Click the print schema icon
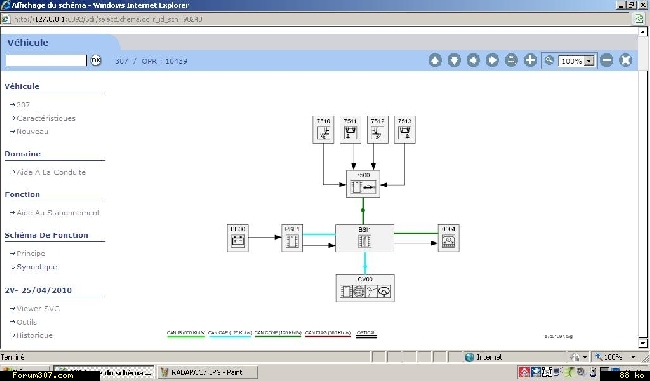This screenshot has height=381, width=650. pos(511,61)
